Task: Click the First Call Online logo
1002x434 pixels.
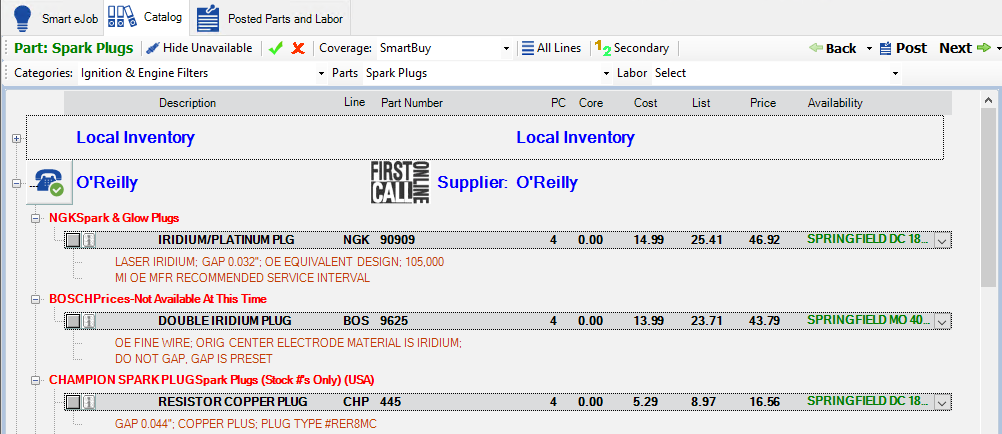Action: pos(400,183)
